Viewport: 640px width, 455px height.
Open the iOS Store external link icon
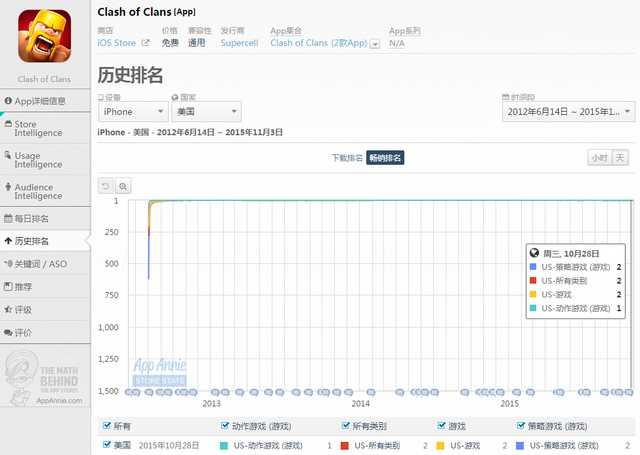point(145,43)
